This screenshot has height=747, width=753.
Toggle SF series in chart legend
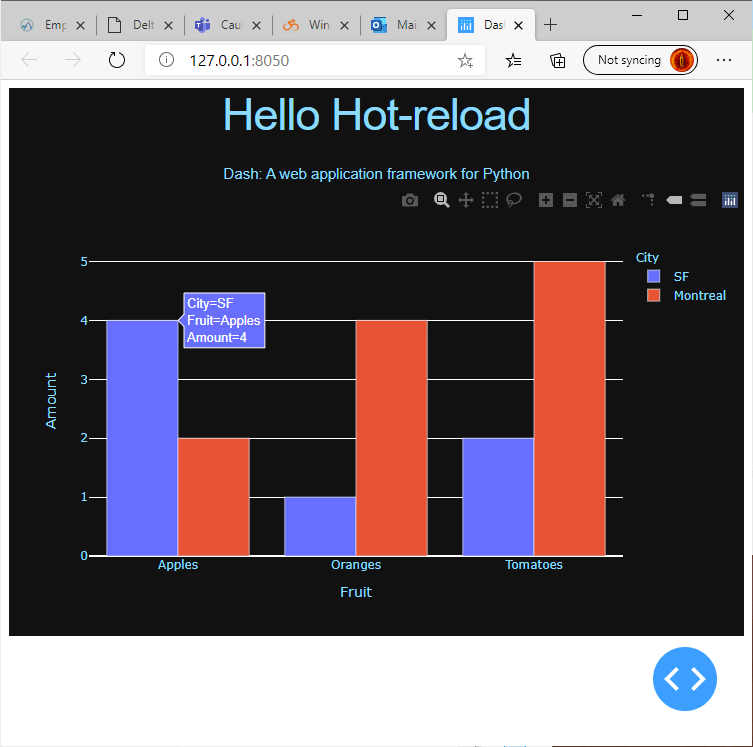click(x=680, y=276)
